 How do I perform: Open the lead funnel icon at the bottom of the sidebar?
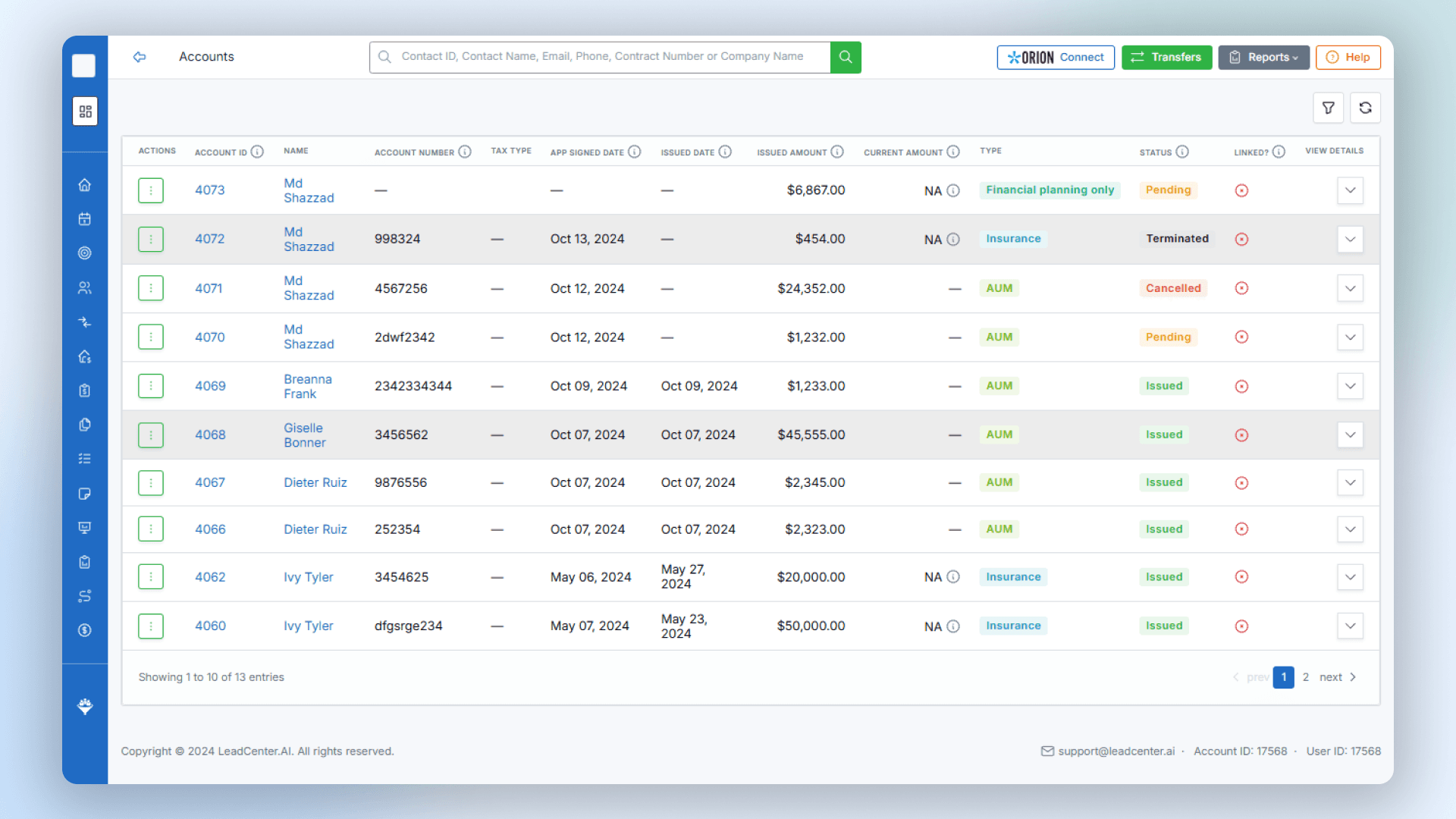tap(85, 707)
